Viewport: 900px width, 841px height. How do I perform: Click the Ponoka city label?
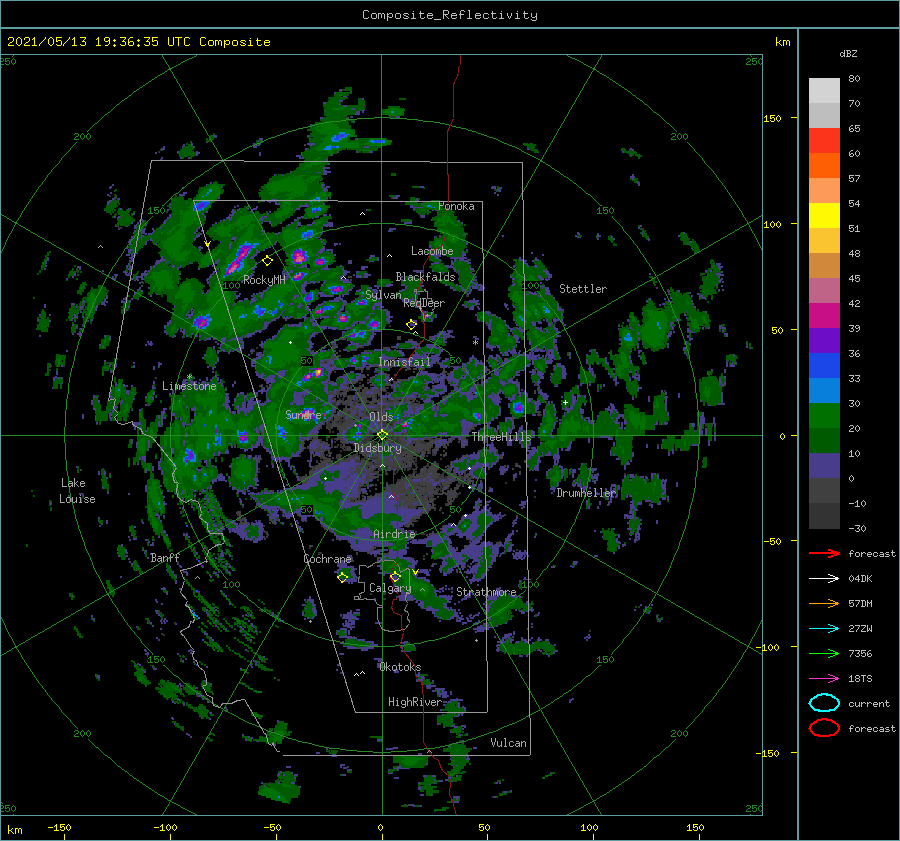click(456, 206)
